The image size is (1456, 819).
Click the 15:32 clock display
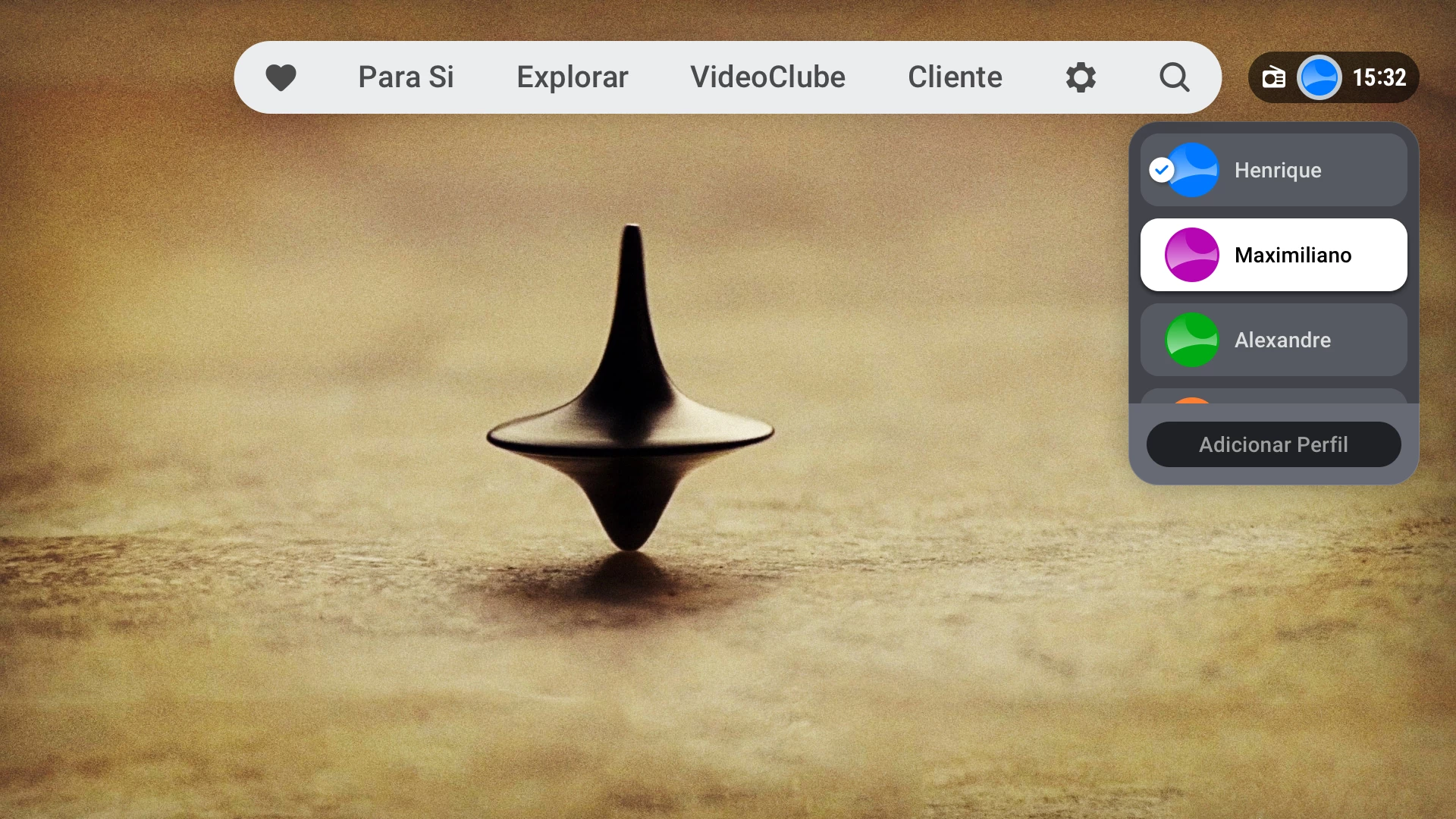(1379, 77)
